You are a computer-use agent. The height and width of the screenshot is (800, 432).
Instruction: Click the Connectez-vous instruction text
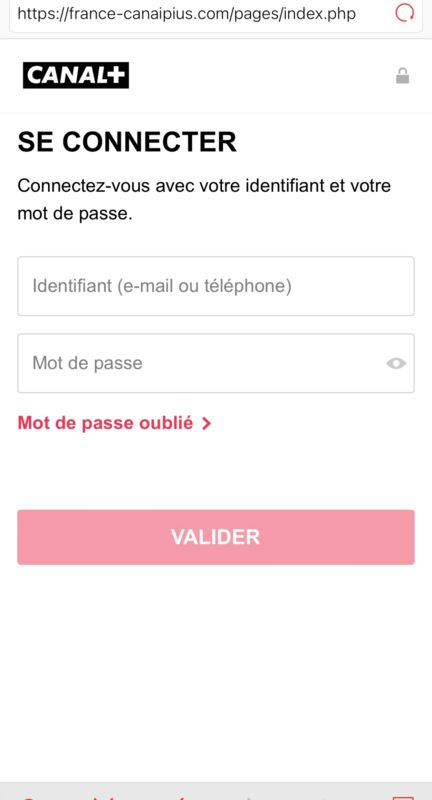(204, 199)
